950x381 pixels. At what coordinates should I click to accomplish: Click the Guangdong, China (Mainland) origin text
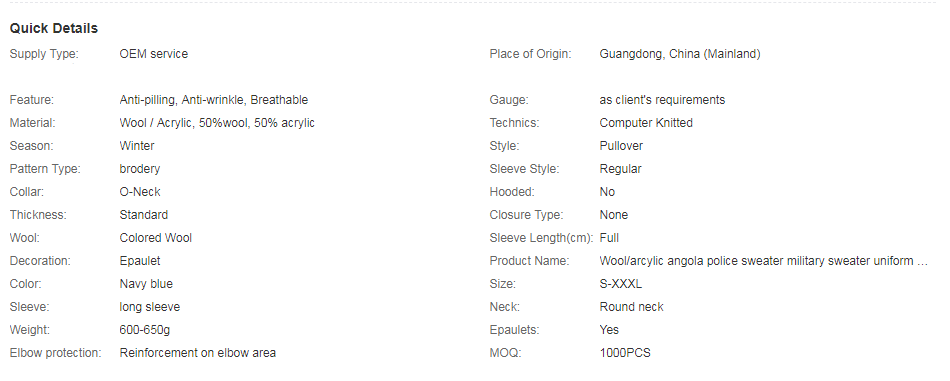tap(680, 54)
